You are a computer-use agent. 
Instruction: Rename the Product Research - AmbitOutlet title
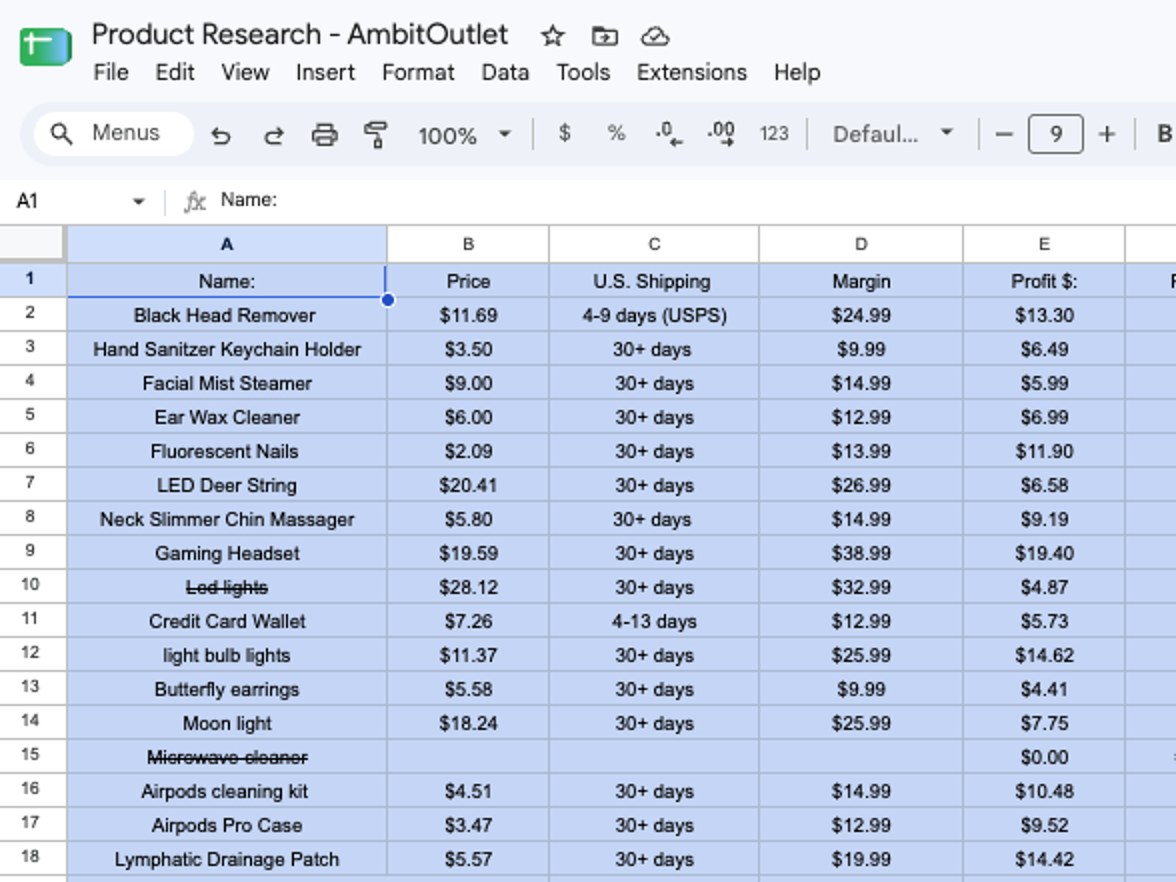[300, 34]
